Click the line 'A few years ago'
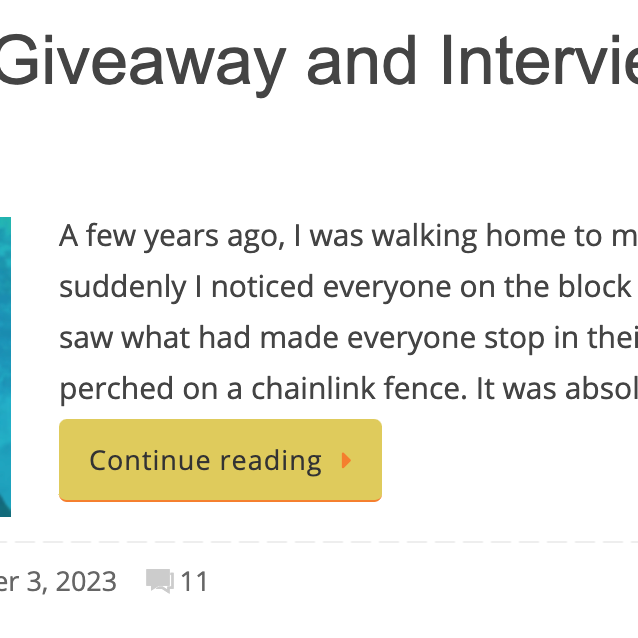Screen dimensions: 638x638 click(348, 236)
